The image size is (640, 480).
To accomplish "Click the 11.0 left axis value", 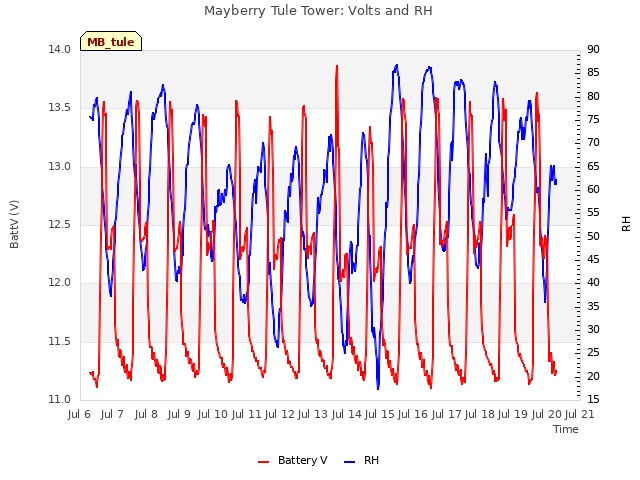I will pyautogui.click(x=60, y=399).
